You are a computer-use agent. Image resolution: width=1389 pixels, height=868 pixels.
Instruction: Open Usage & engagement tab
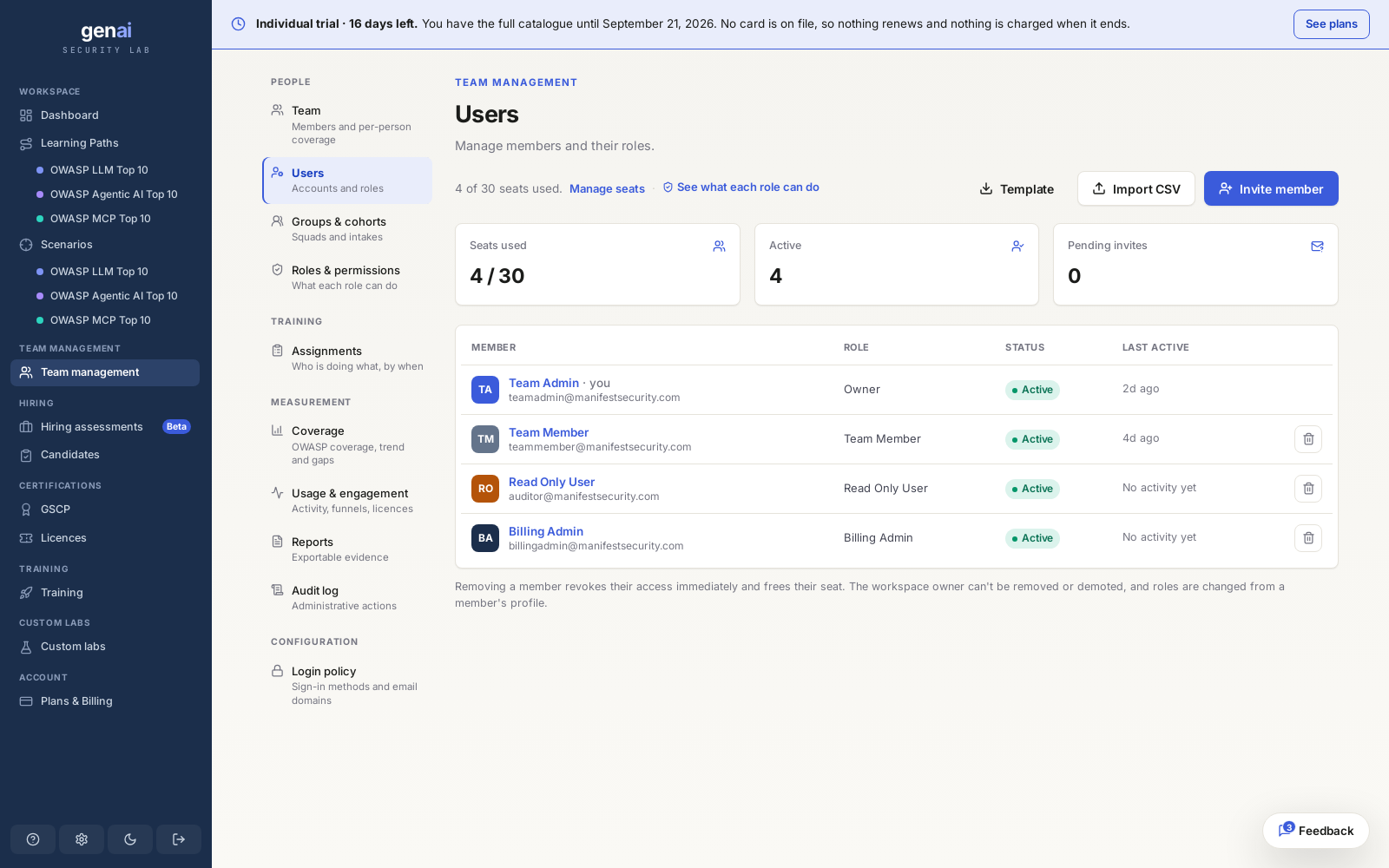click(x=347, y=501)
